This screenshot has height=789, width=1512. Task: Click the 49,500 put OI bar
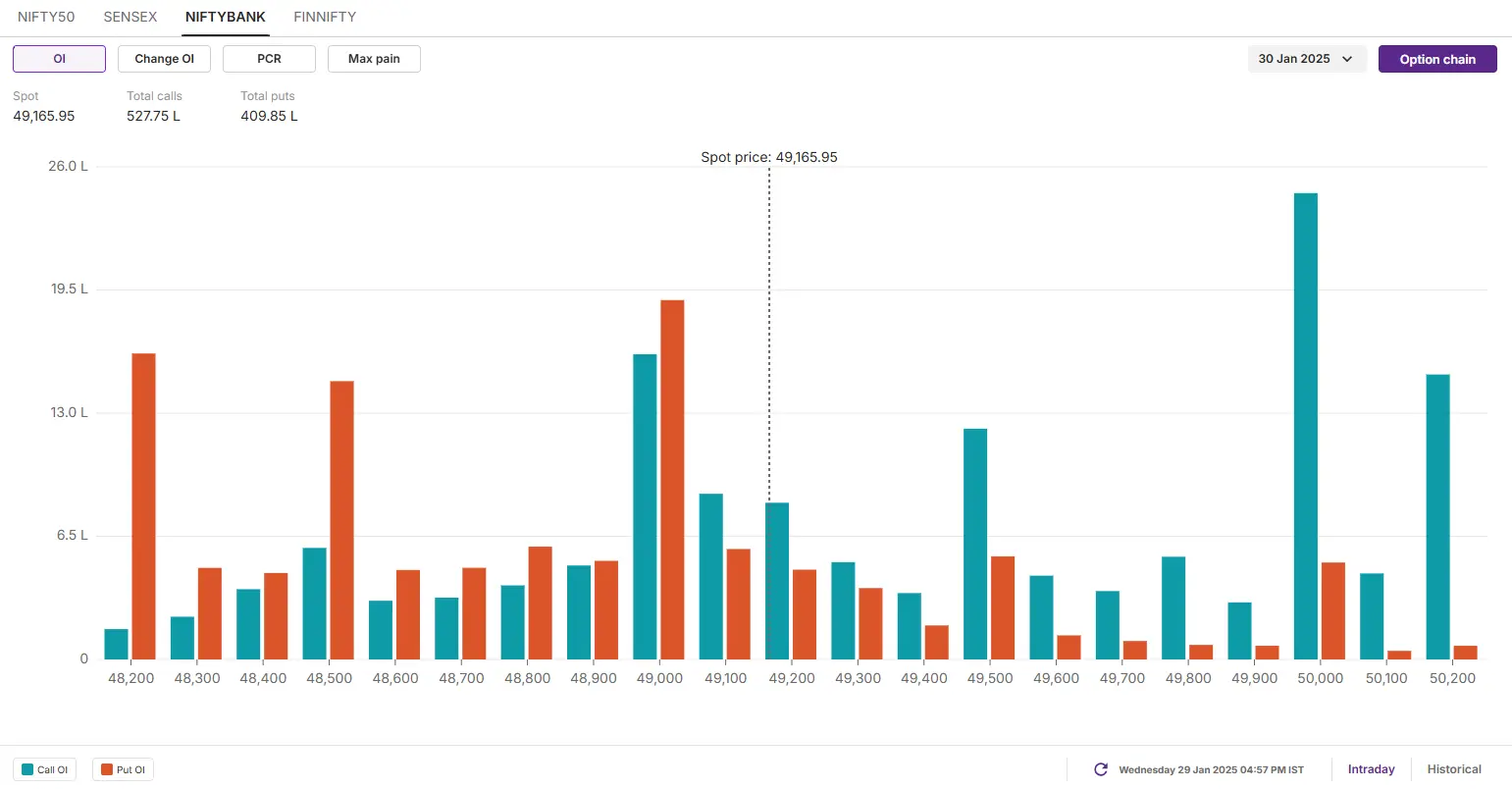click(x=1003, y=607)
